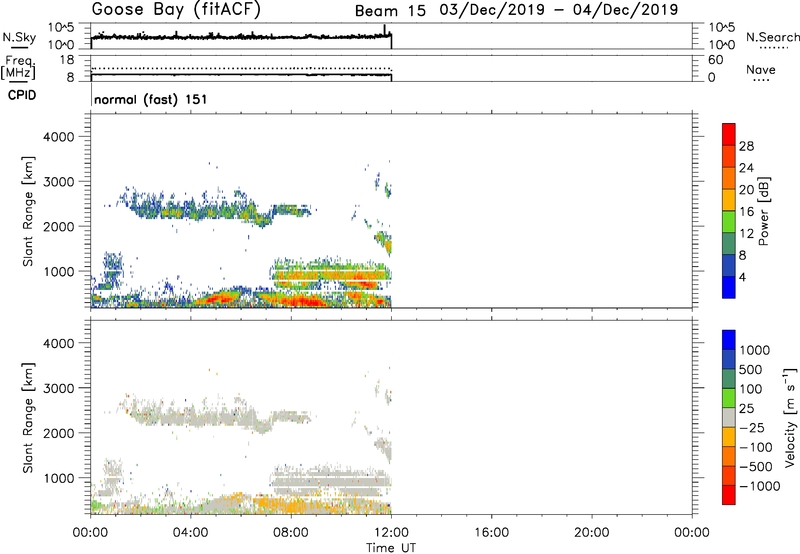Select the "Freq. [MHz]" axis label
The image size is (800, 554).
point(18,67)
